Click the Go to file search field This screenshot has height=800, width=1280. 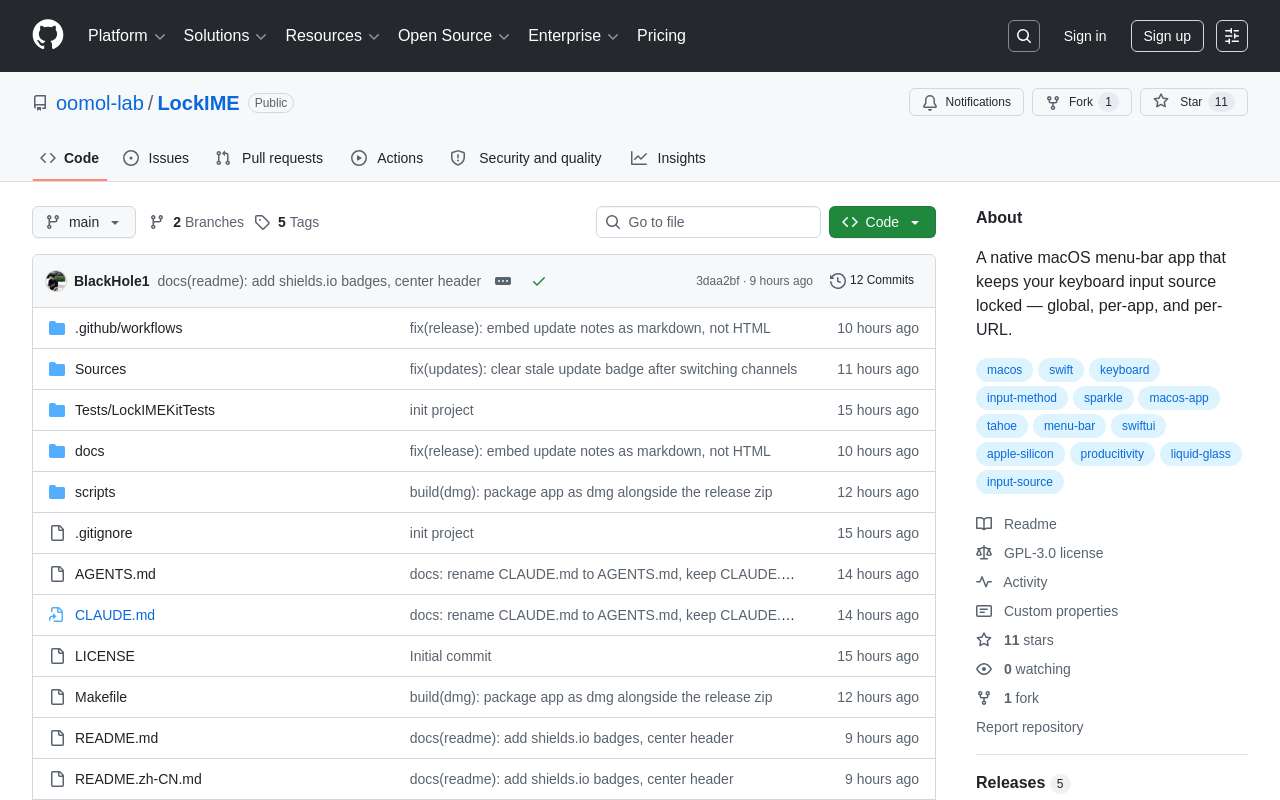point(708,222)
